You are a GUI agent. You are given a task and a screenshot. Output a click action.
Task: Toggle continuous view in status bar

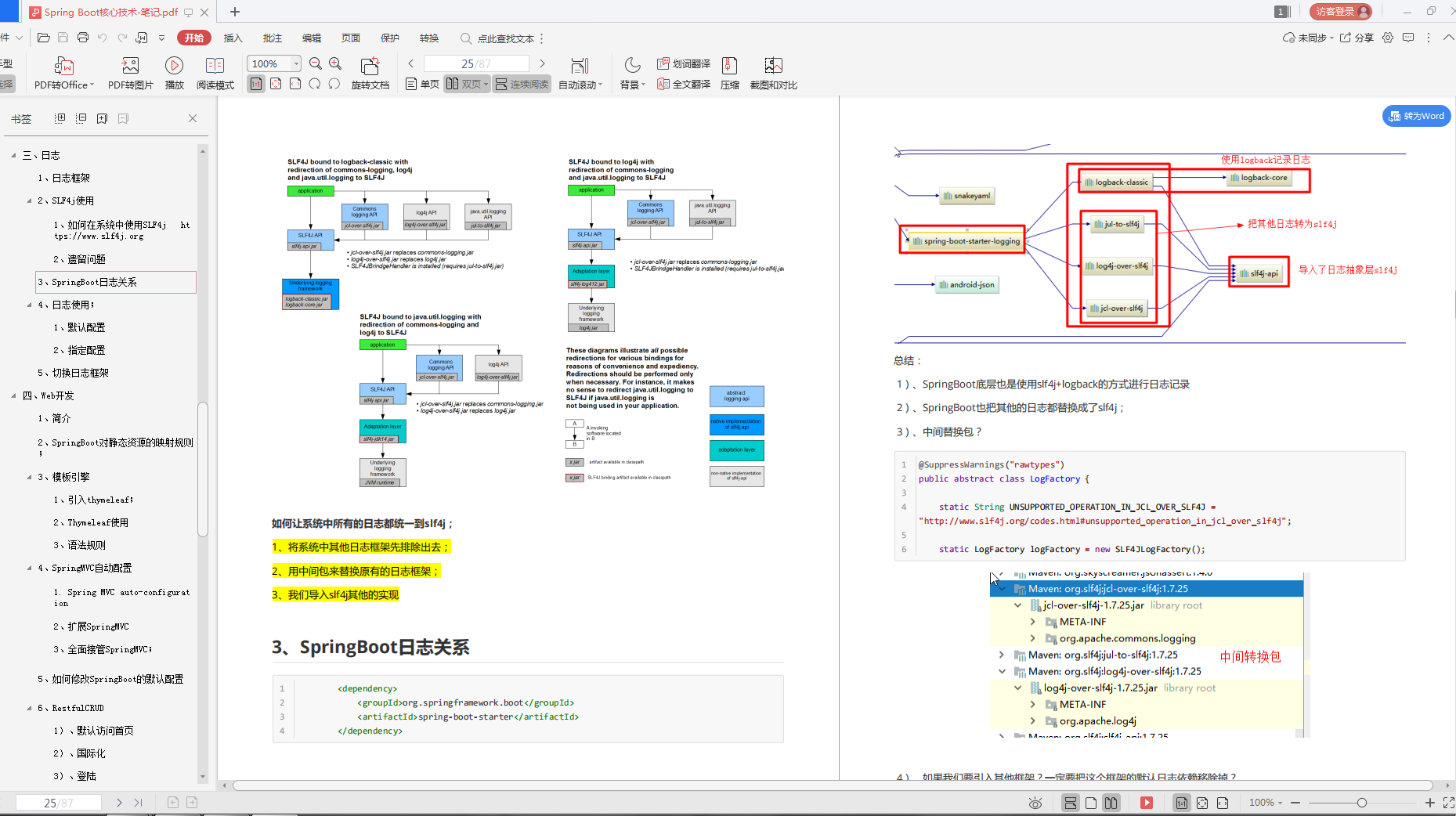click(x=1070, y=803)
